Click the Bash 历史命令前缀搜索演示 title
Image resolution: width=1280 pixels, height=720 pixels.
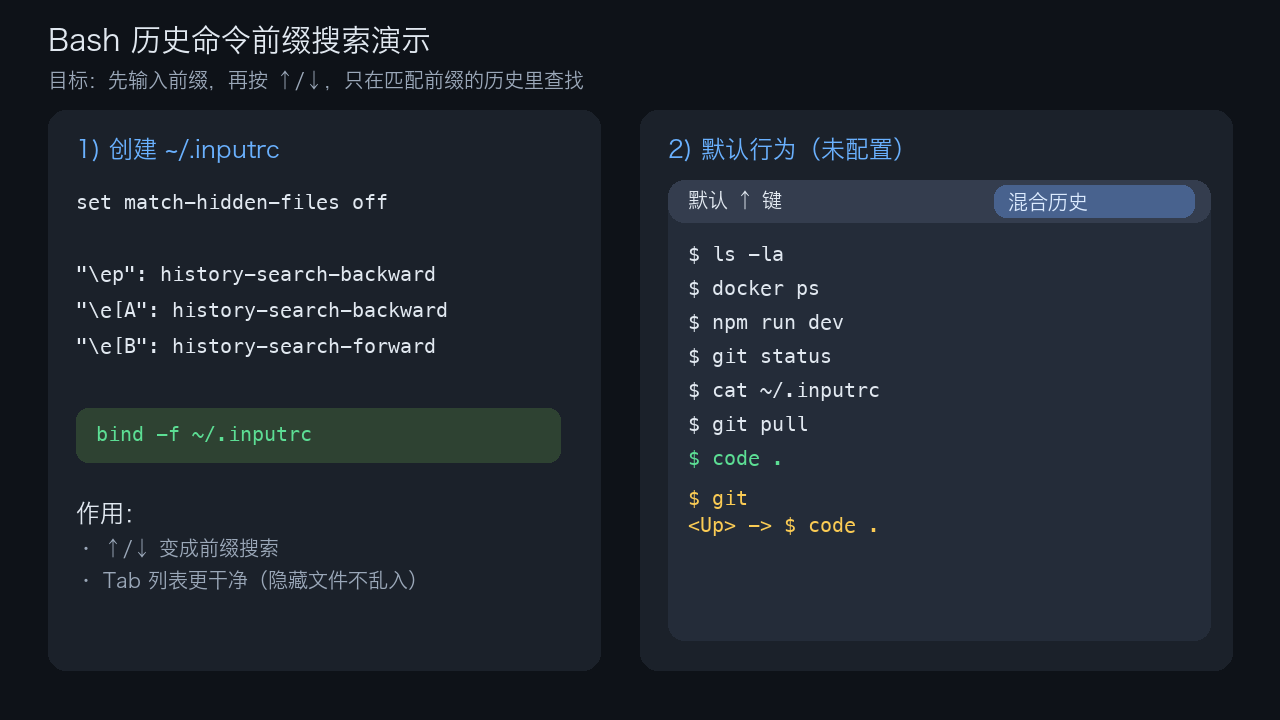[239, 40]
